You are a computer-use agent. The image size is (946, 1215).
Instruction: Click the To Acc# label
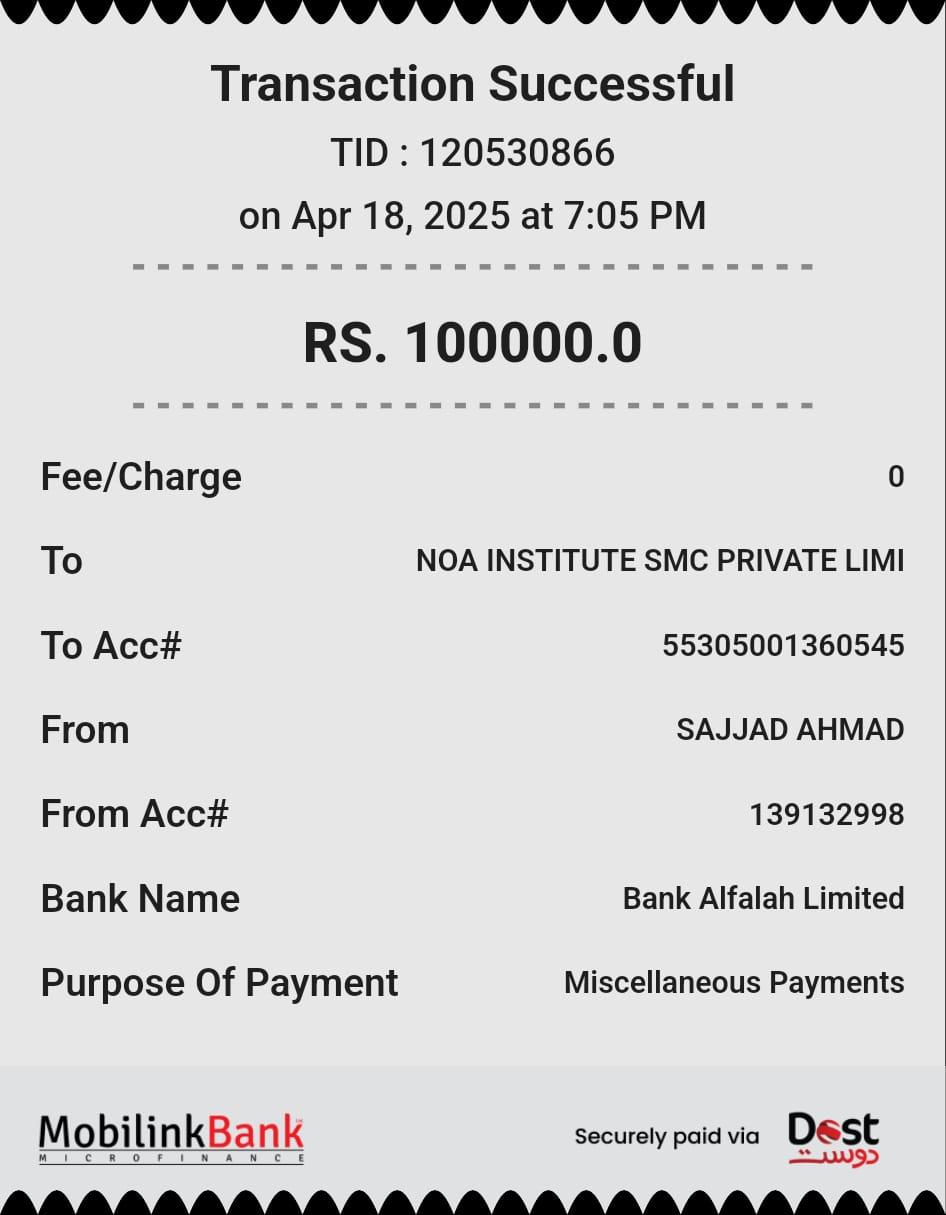pyautogui.click(x=111, y=646)
